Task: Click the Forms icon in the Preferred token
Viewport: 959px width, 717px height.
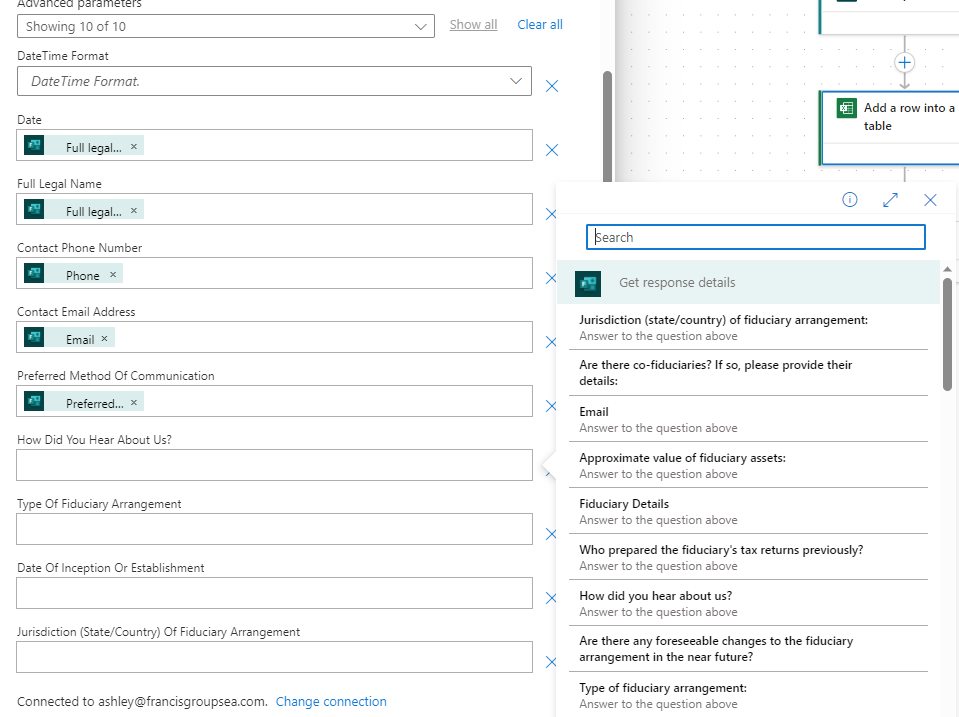Action: pos(34,401)
